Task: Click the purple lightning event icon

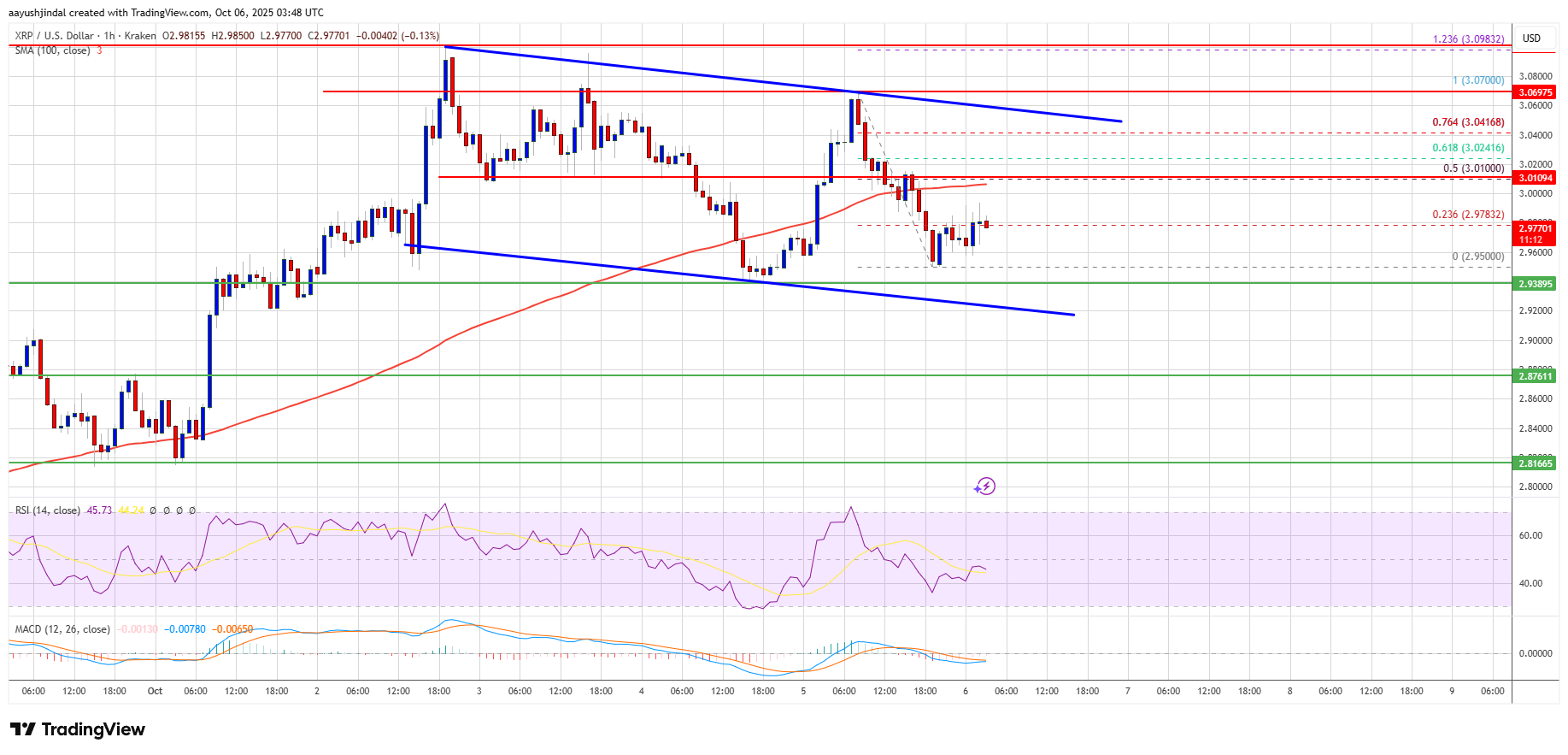Action: 985,487
